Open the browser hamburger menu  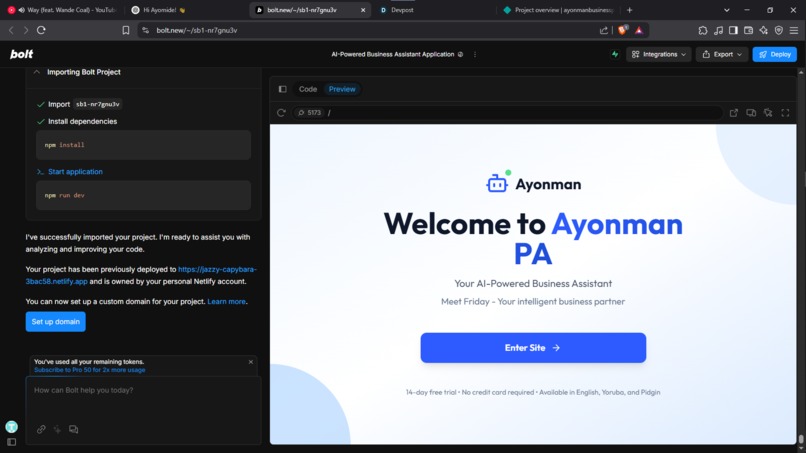click(x=794, y=30)
